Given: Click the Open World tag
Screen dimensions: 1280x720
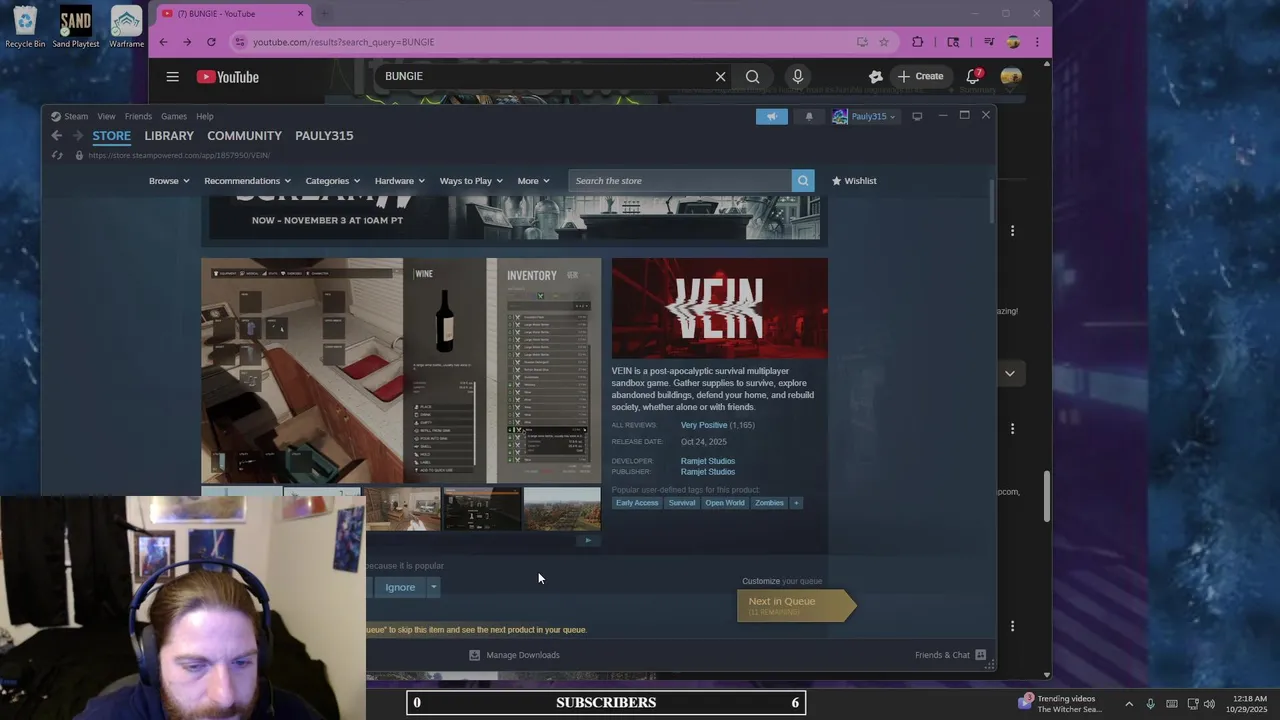Looking at the screenshot, I should (725, 503).
